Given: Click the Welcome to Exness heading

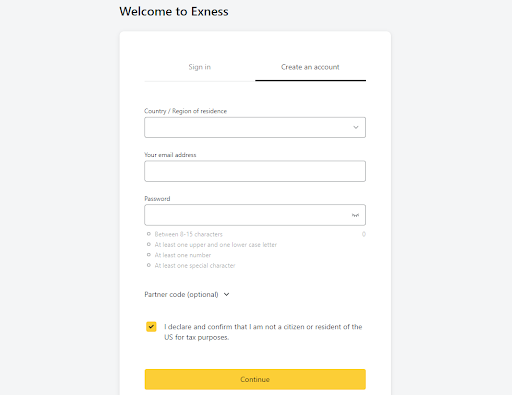Looking at the screenshot, I should click(174, 11).
